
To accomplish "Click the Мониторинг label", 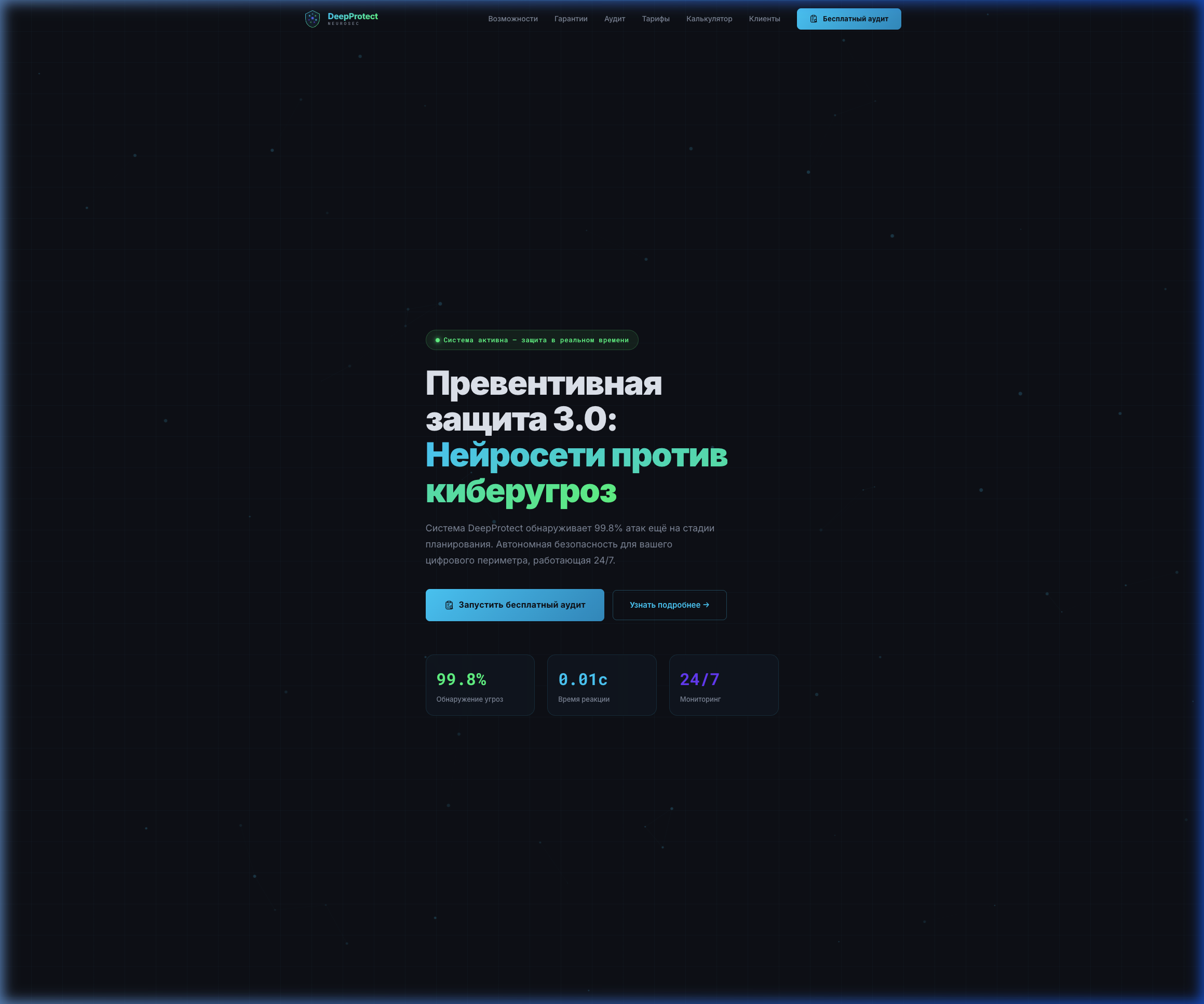I will 700,699.
